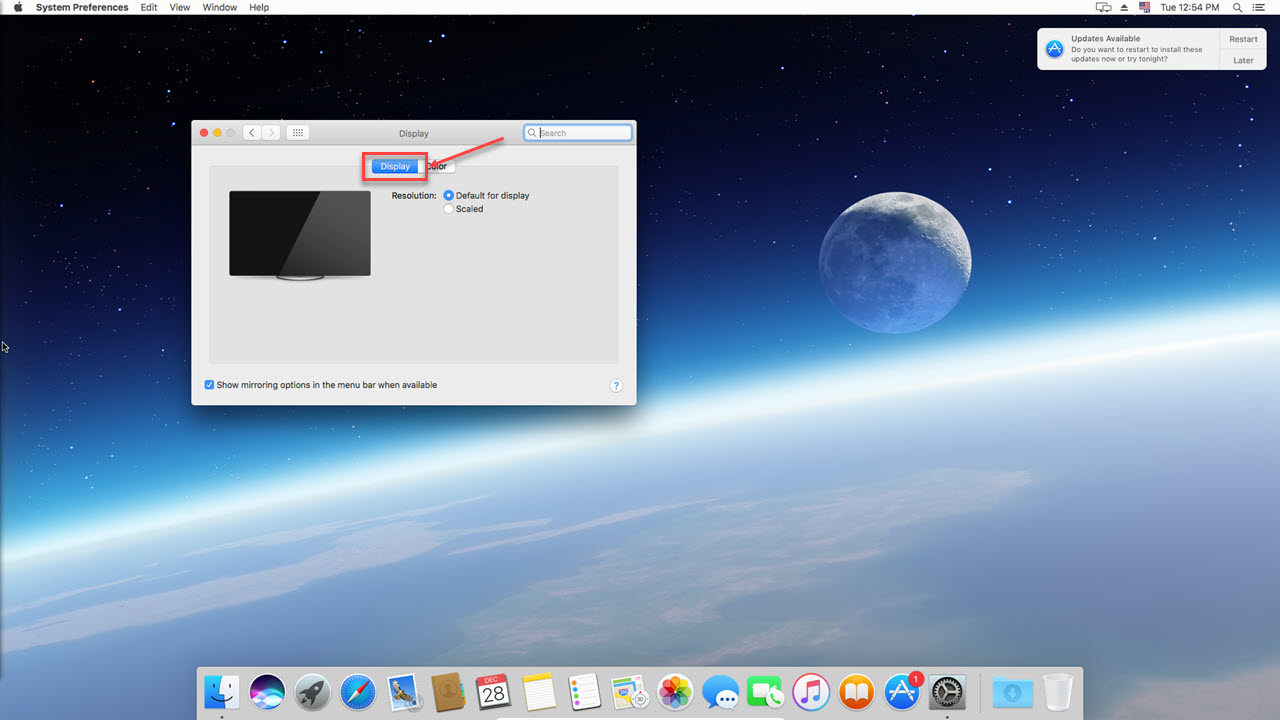
Task: Open the App Store with notification badge
Action: [x=902, y=691]
